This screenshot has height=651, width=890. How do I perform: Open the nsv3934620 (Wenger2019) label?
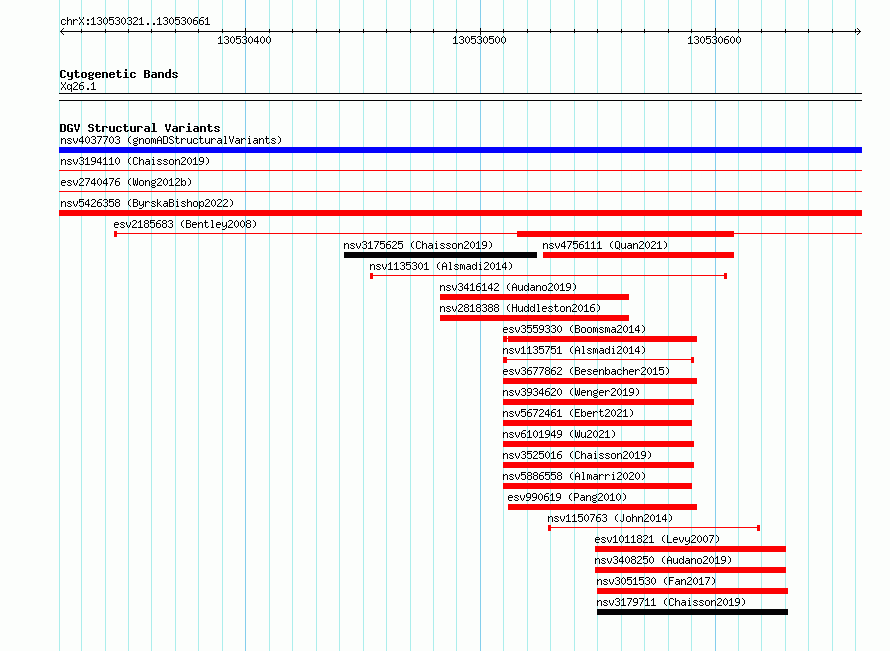coord(571,392)
